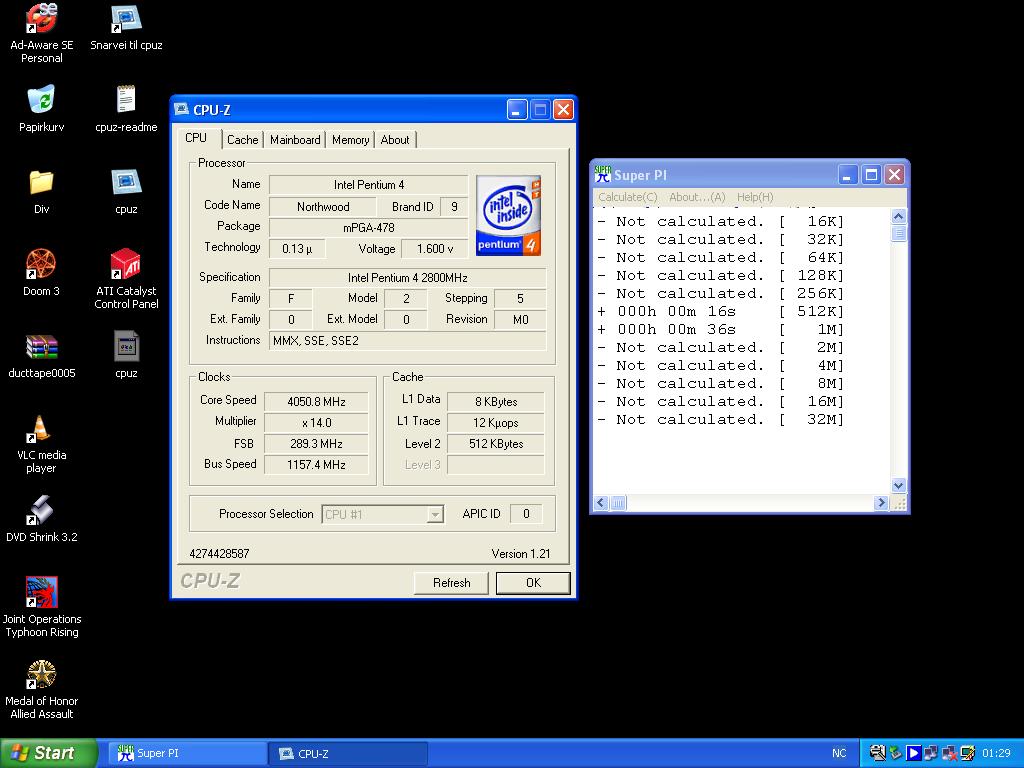
Task: Close the CPU-Z window
Action: pyautogui.click(x=563, y=110)
